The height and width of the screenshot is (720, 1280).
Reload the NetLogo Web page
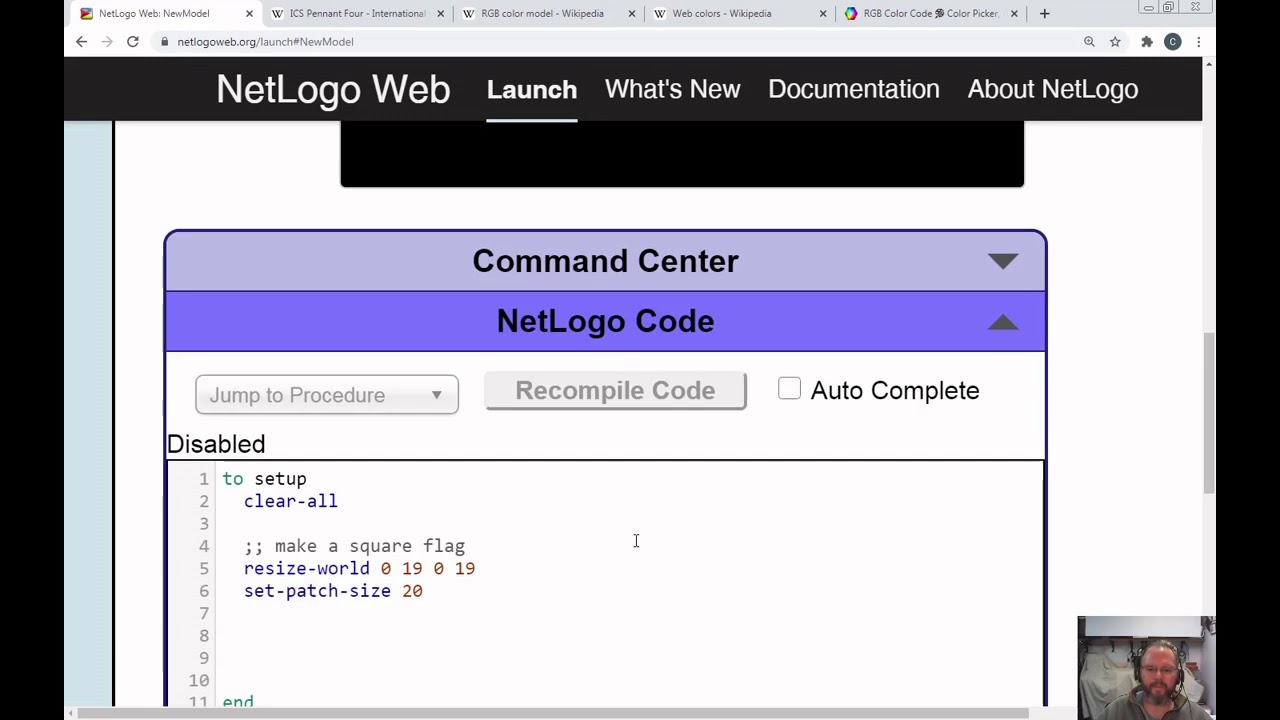pyautogui.click(x=132, y=41)
